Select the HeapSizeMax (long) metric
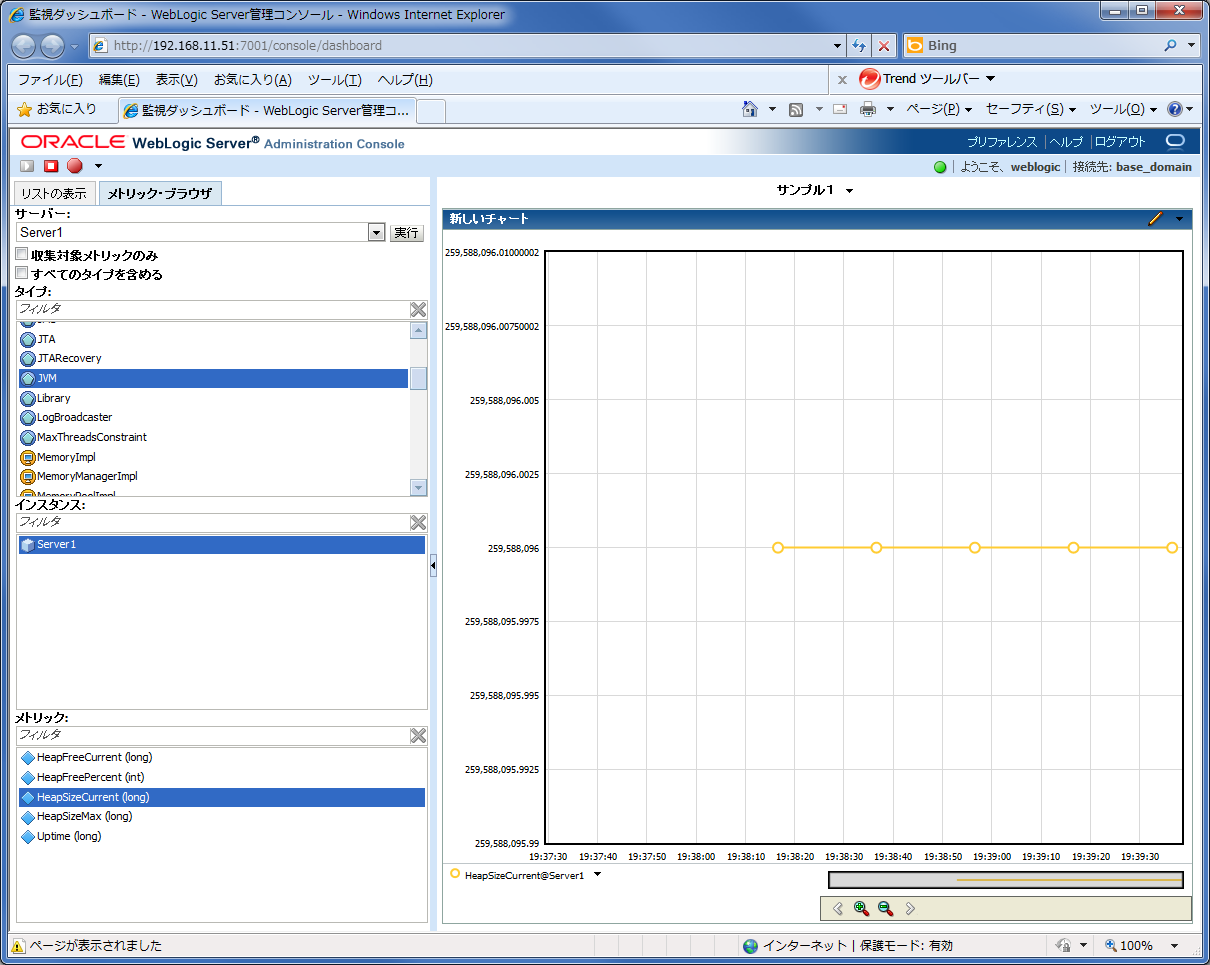 (x=222, y=816)
